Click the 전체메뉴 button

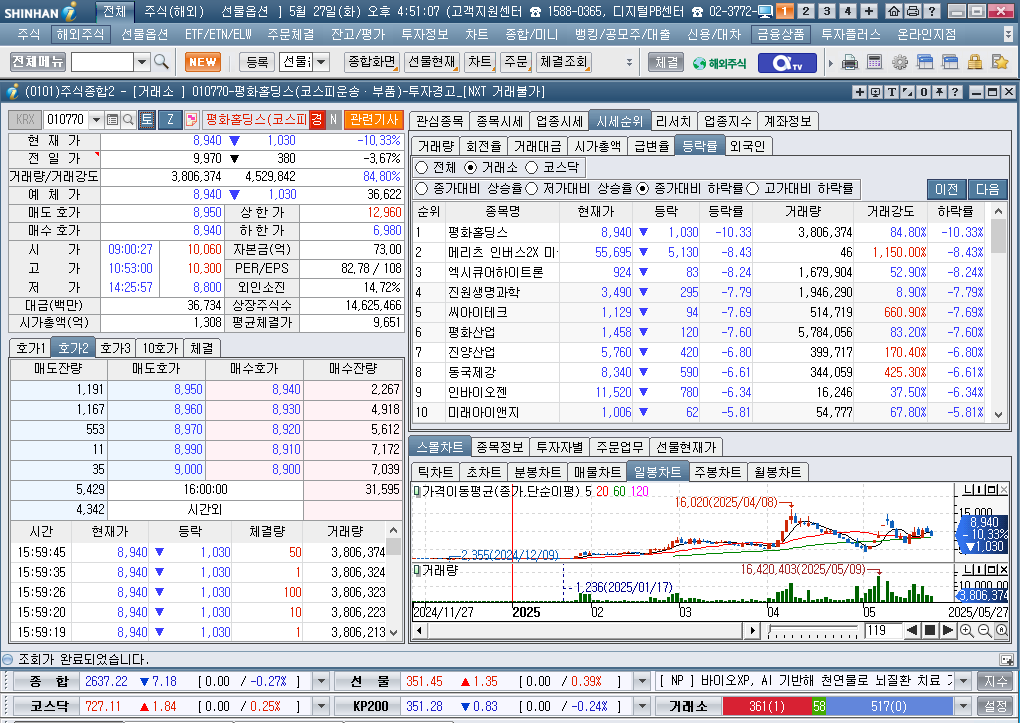[38, 62]
